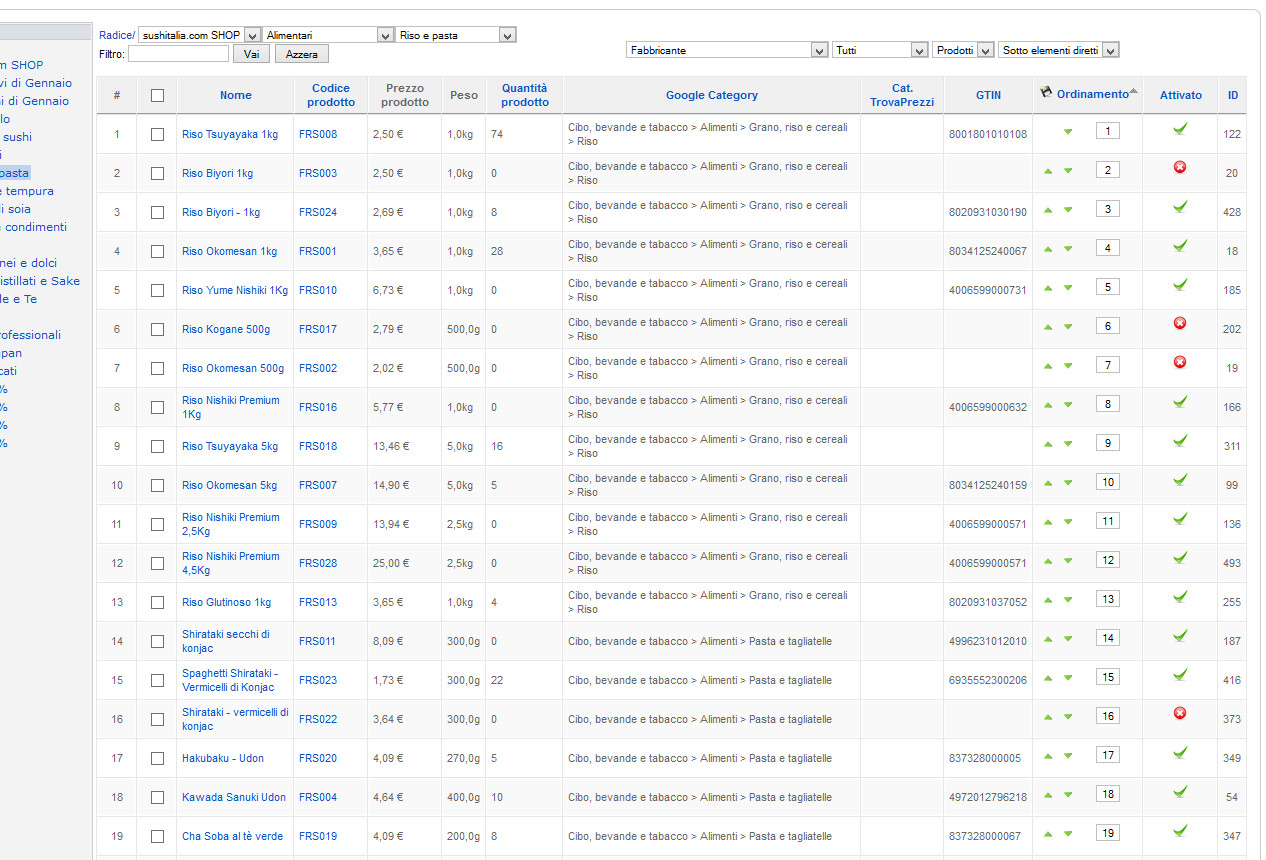Viewport: 1266px width, 860px height.
Task: Activate Riso Kogane 500g via red icon
Action: click(1180, 324)
